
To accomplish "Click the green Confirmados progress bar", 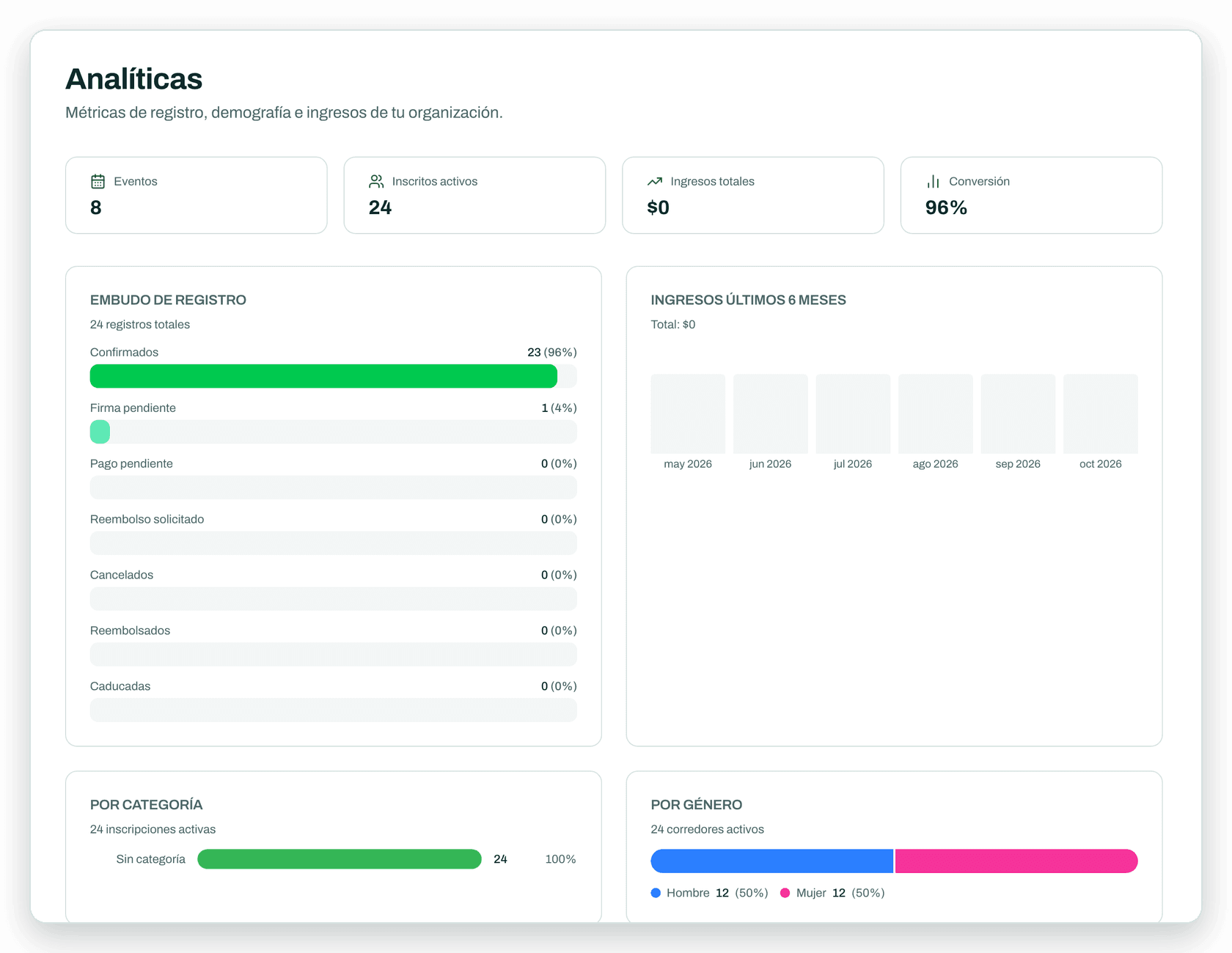I will pyautogui.click(x=323, y=376).
